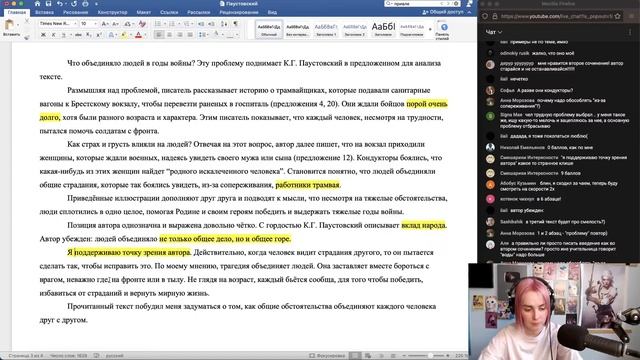Toggle italic formatting (К)
Screen dimensions: 640x360
53,35
